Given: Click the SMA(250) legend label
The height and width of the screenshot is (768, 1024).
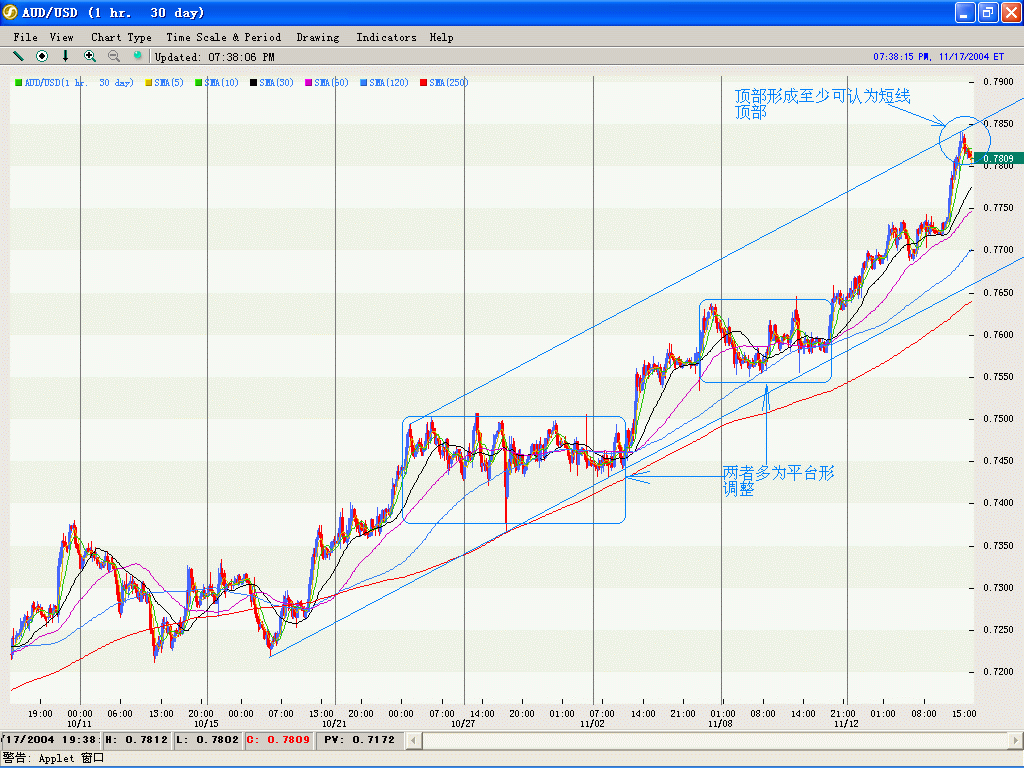Looking at the screenshot, I should point(449,82).
